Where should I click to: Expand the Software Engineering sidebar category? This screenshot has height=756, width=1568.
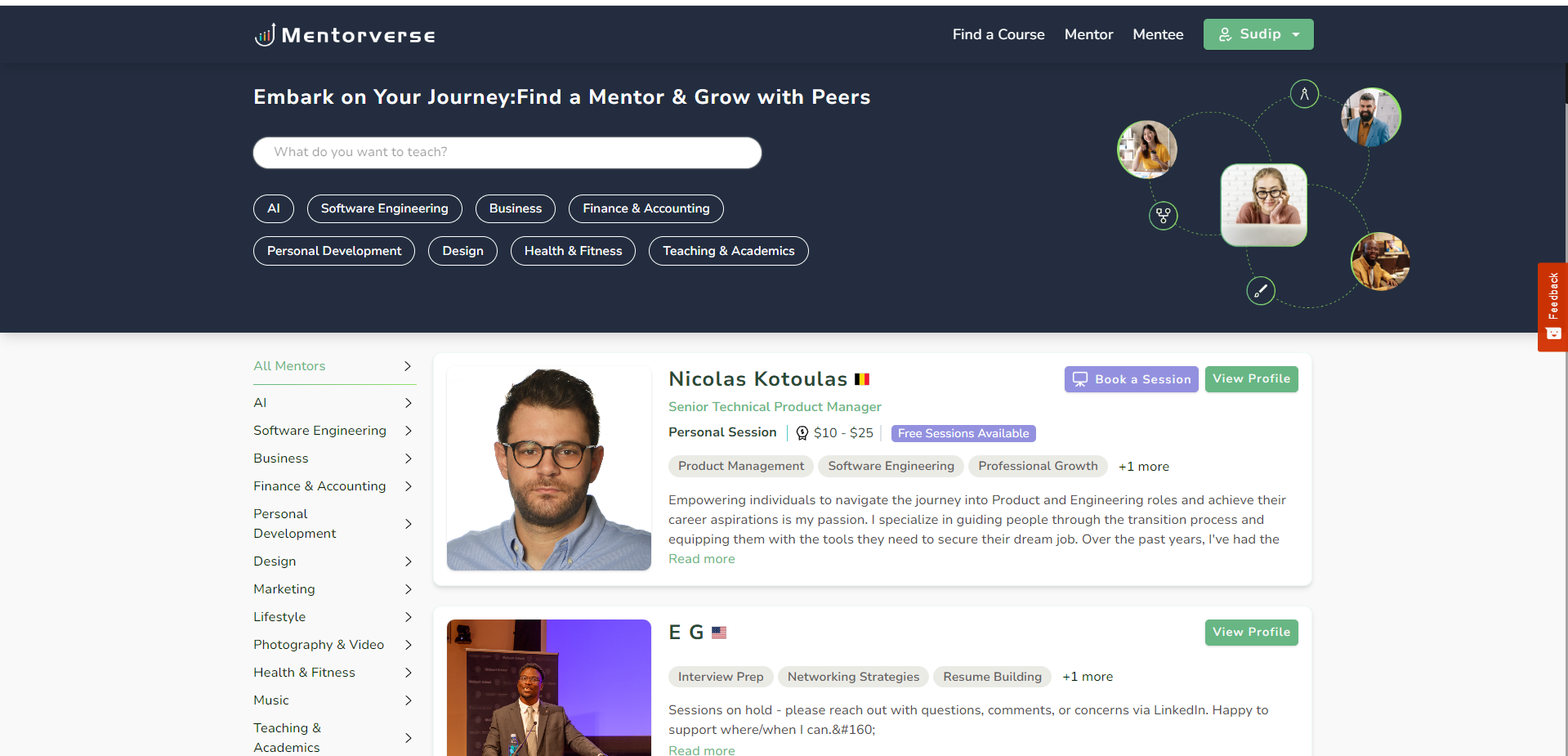tap(408, 431)
